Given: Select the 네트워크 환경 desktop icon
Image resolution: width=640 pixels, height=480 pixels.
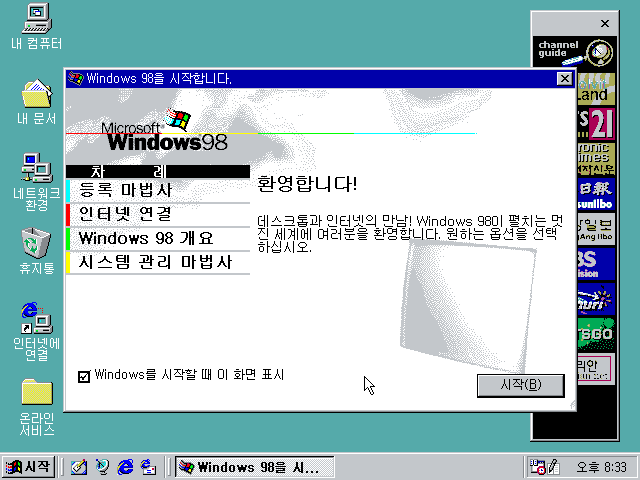Looking at the screenshot, I should point(37,182).
